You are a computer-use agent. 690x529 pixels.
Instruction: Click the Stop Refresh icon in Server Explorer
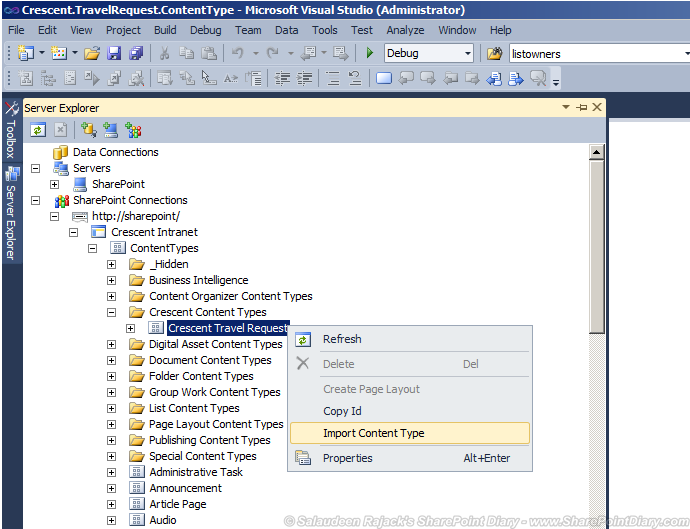[60, 130]
